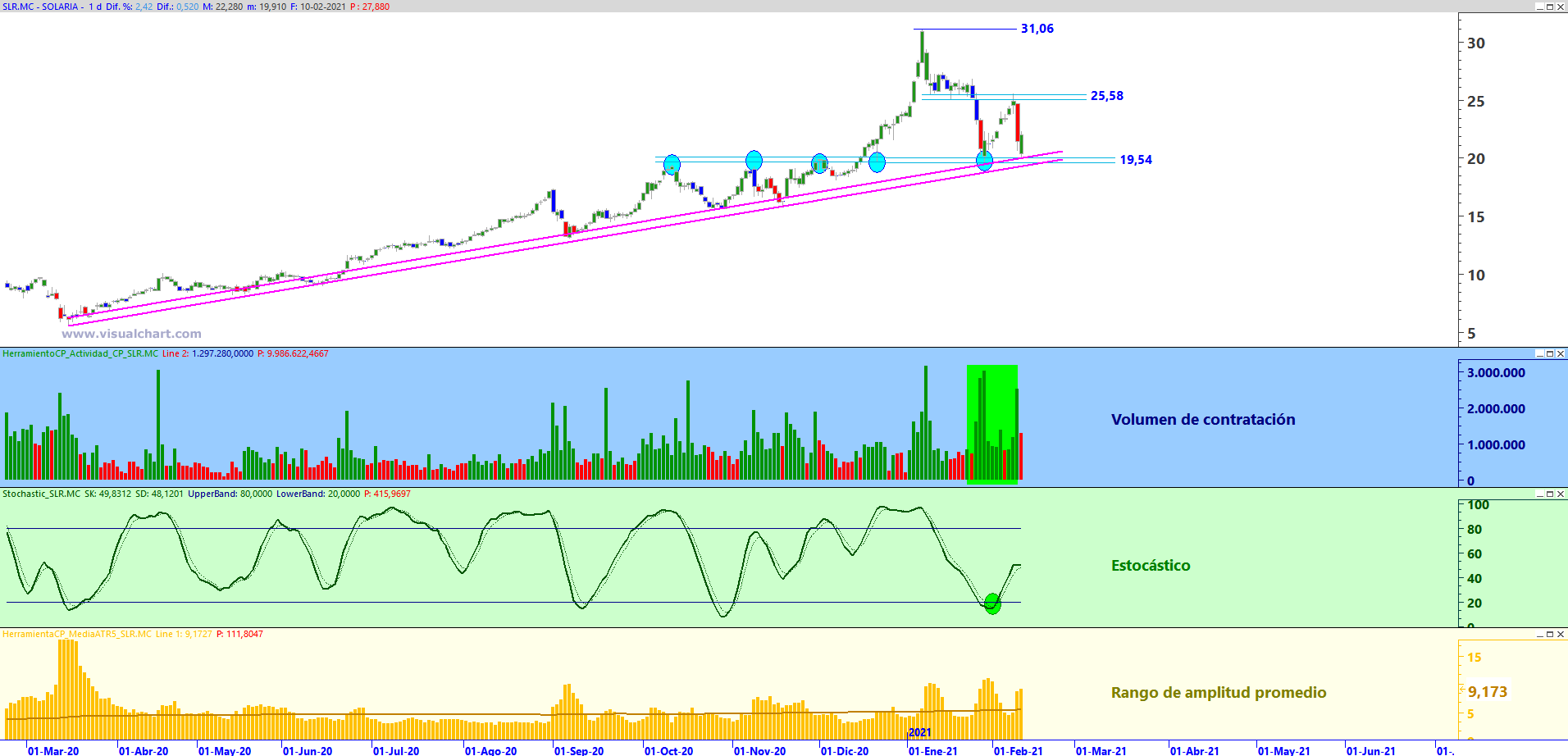Click the 'HerramientoCP_Actividad_CP_SLR.MC' indicator title
Viewport: 1568px width, 756px height.
(x=80, y=354)
